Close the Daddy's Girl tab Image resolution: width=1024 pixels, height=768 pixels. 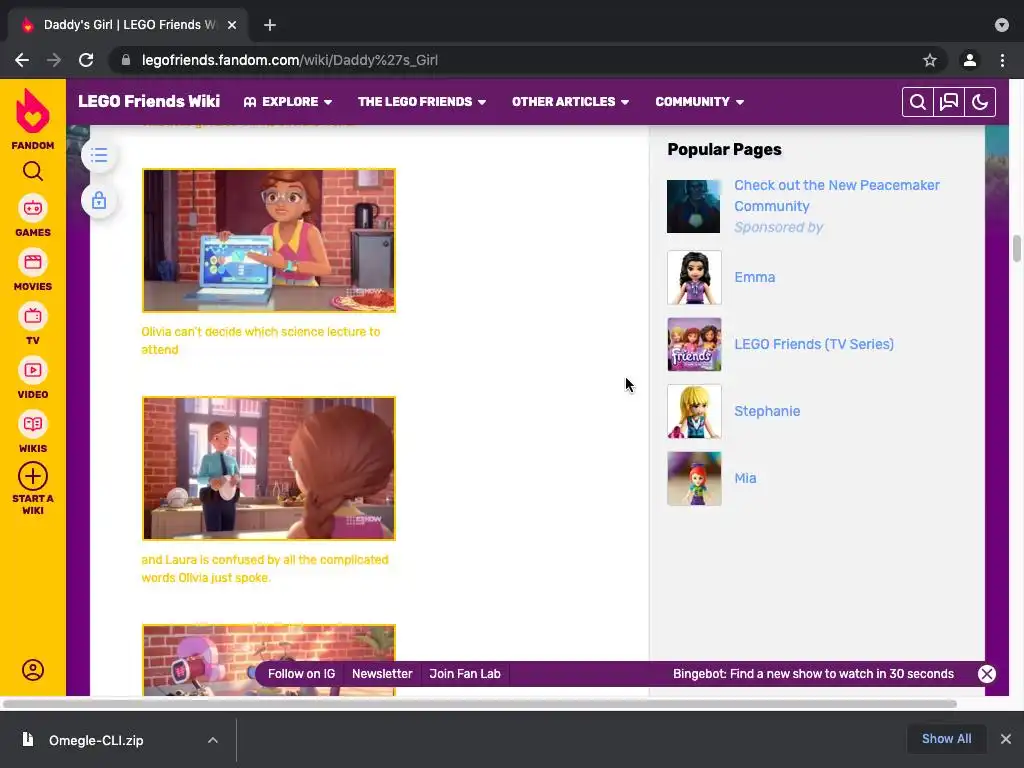(x=232, y=25)
